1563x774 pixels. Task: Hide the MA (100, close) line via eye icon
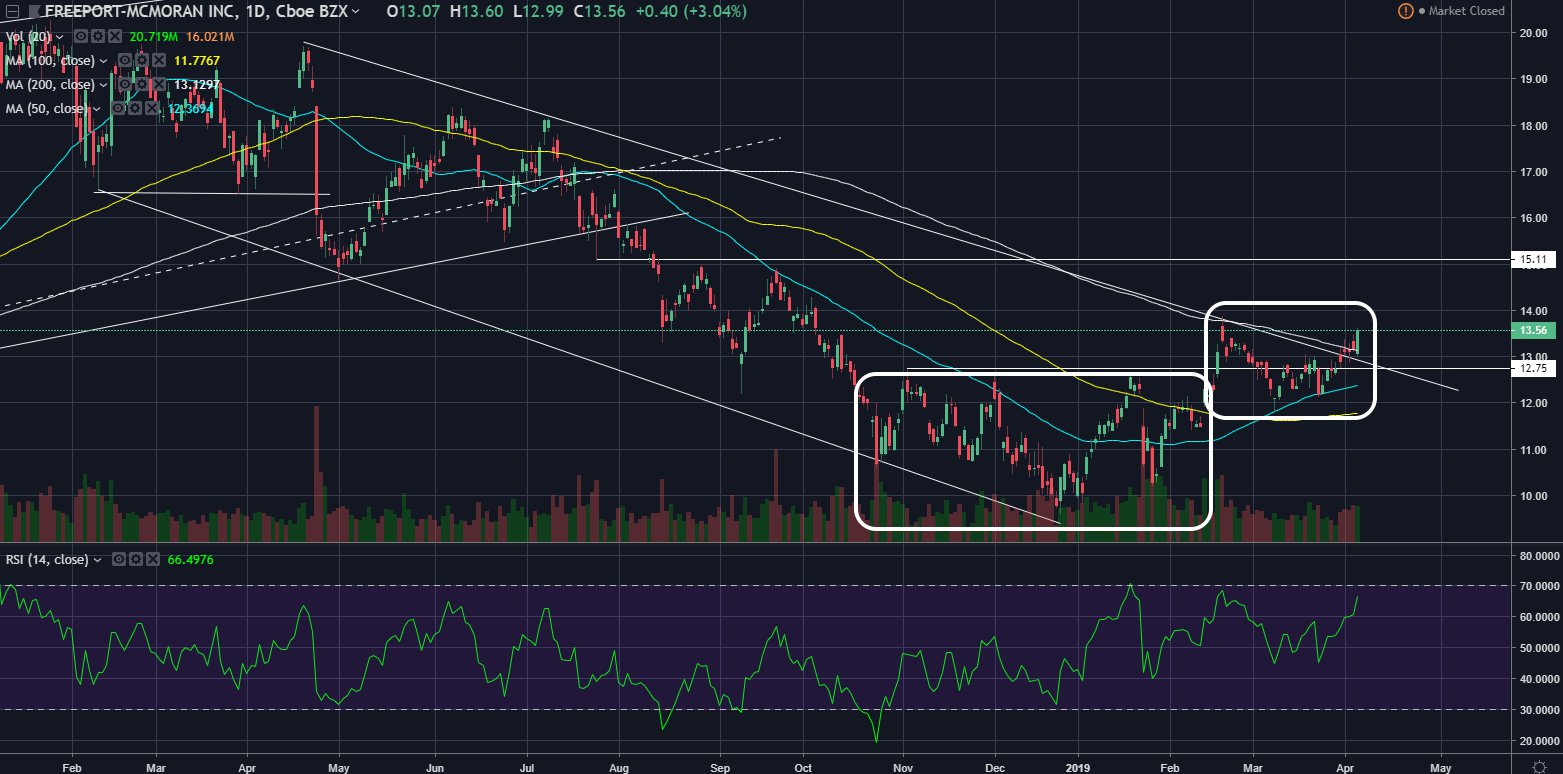[125, 60]
